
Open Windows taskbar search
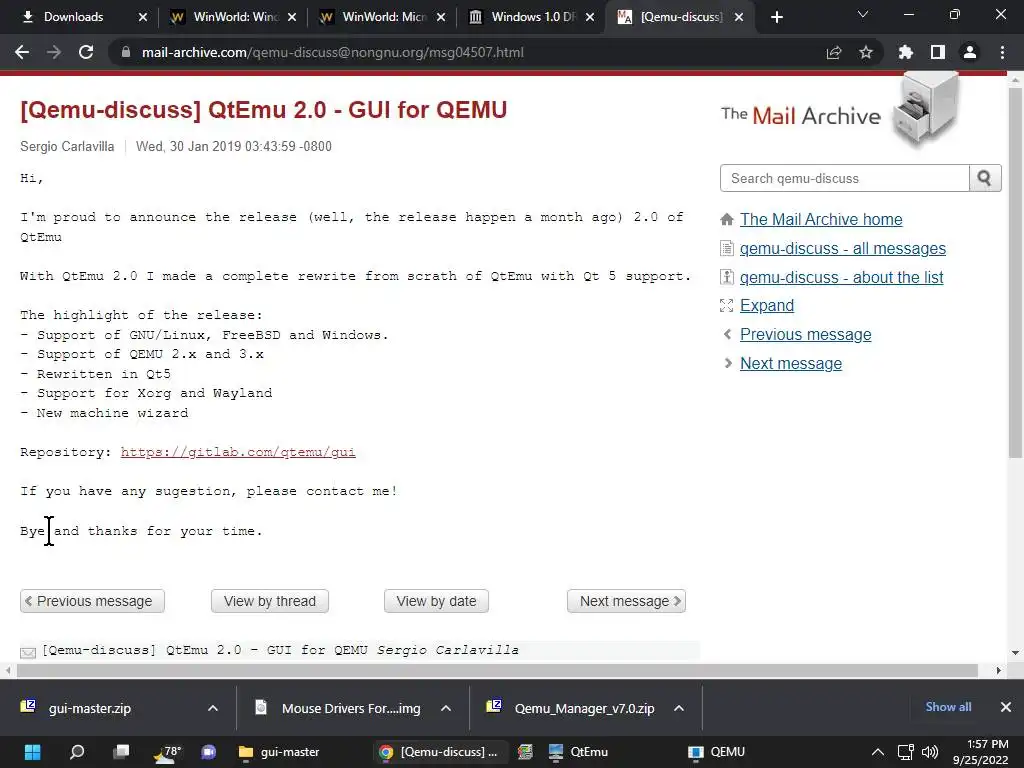tap(76, 752)
